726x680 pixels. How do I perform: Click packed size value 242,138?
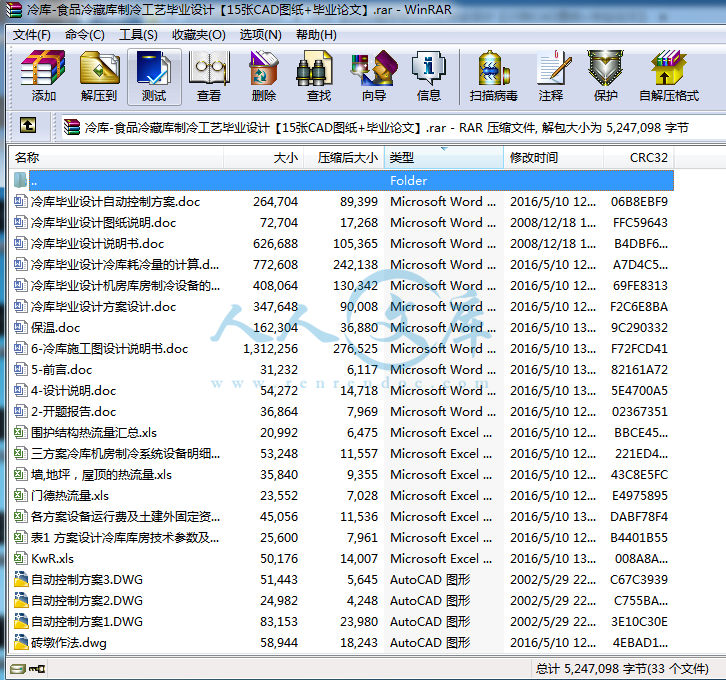(x=355, y=264)
